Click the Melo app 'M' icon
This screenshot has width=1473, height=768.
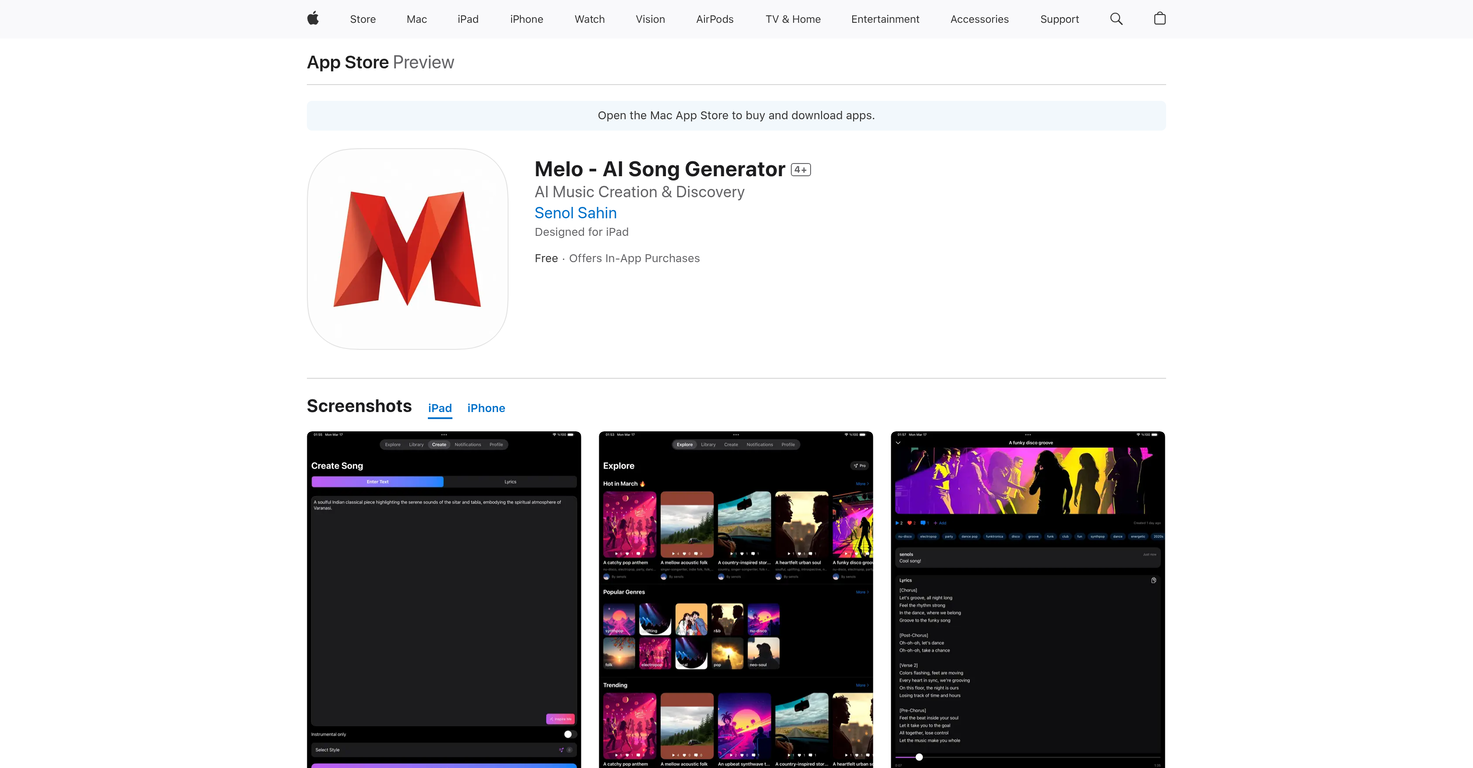(x=407, y=249)
